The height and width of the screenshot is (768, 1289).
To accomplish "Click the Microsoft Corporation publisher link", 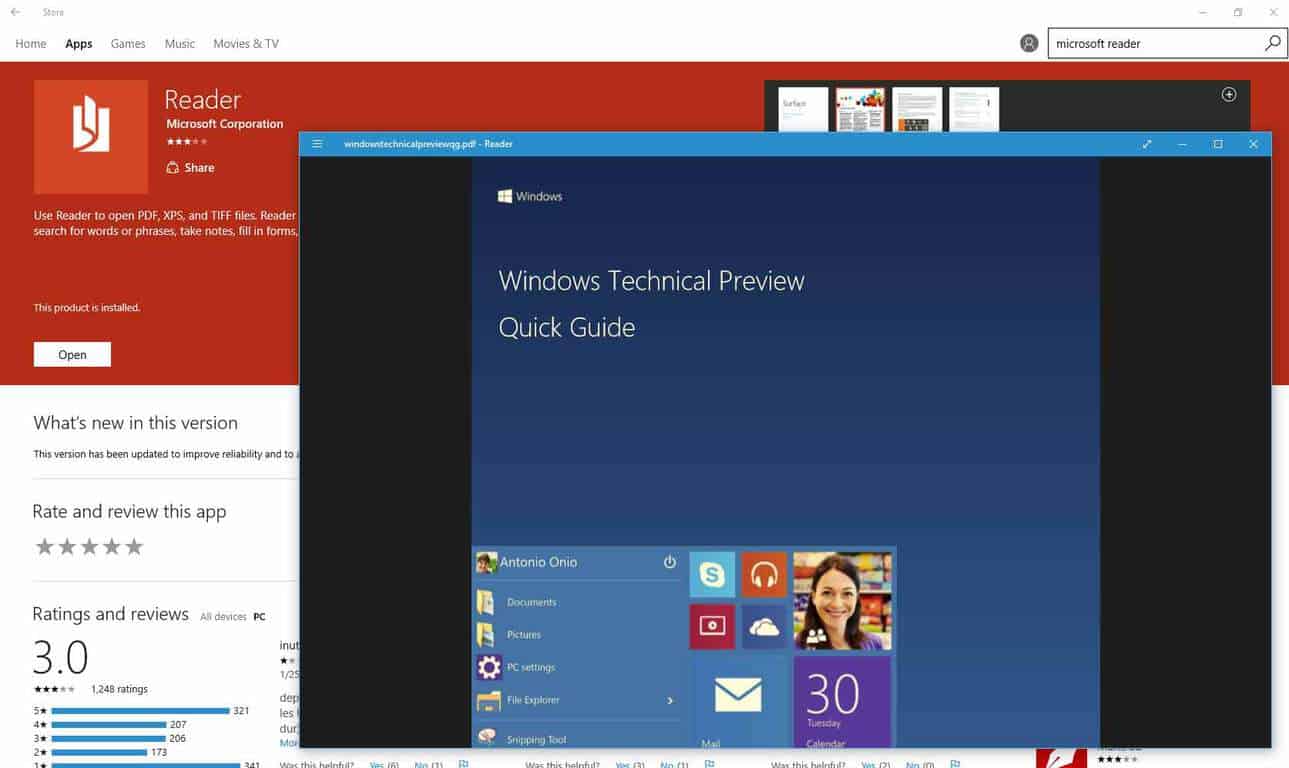I will pyautogui.click(x=225, y=124).
